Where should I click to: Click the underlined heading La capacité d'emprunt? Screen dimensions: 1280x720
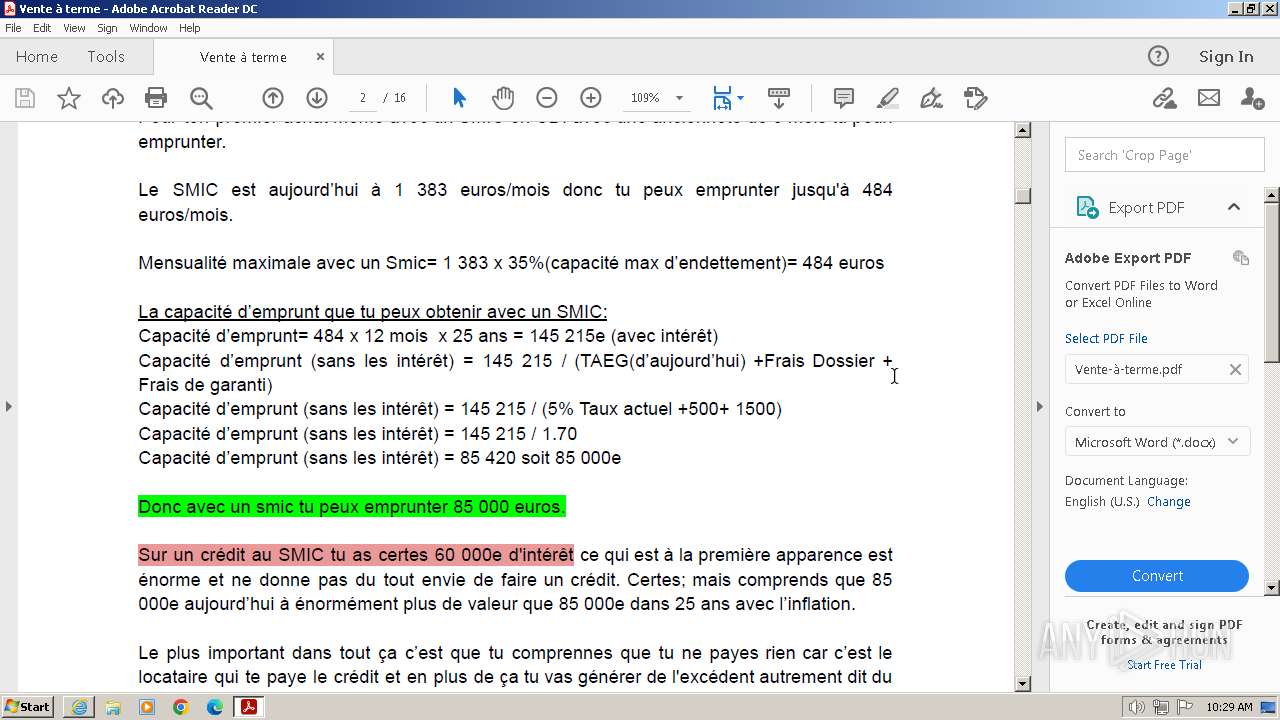click(x=372, y=312)
